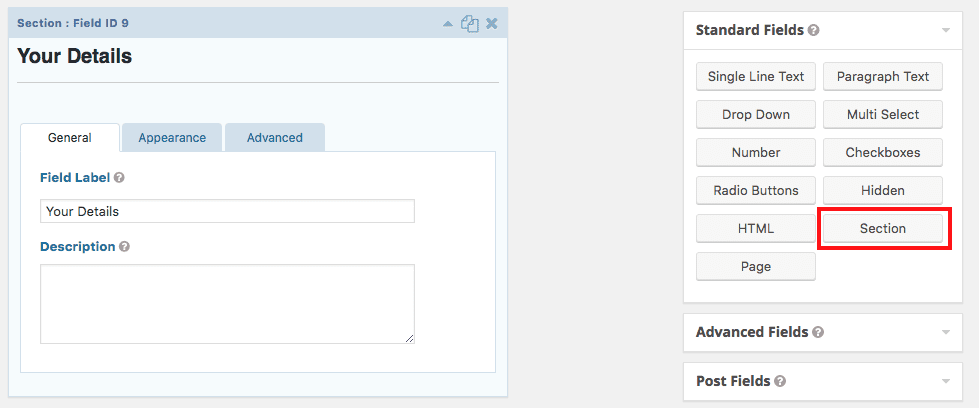Click the Field Label text input
The height and width of the screenshot is (408, 979).
(227, 211)
